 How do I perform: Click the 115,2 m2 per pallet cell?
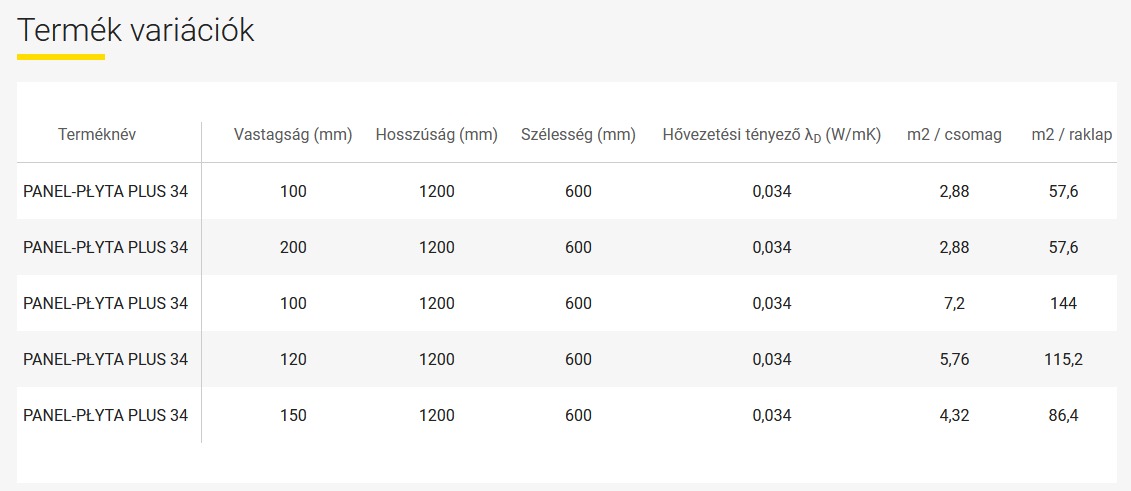pyautogui.click(x=1064, y=359)
